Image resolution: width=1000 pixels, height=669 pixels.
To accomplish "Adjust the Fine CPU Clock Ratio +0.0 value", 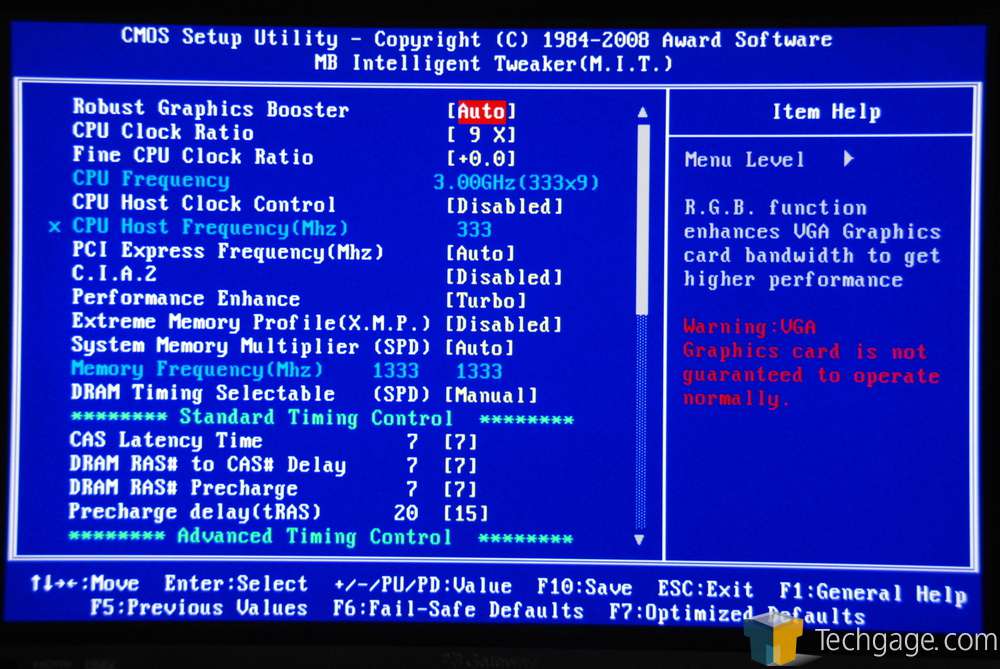I will pos(482,158).
